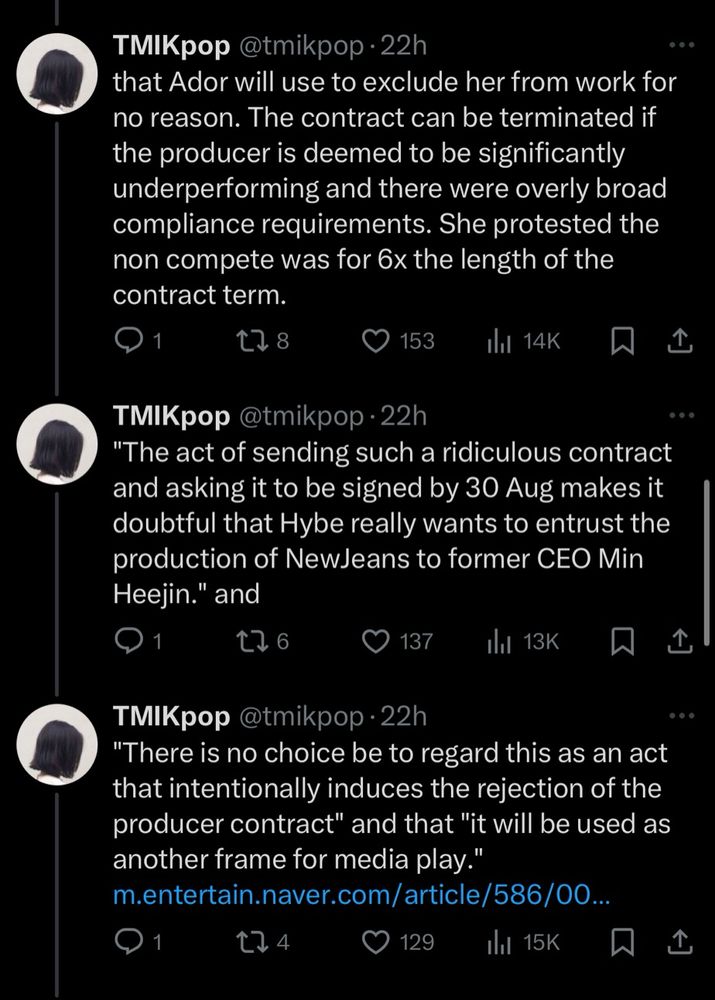Image resolution: width=715 pixels, height=1000 pixels.
Task: Like the tweet showing 129 likes
Action: click(x=374, y=942)
